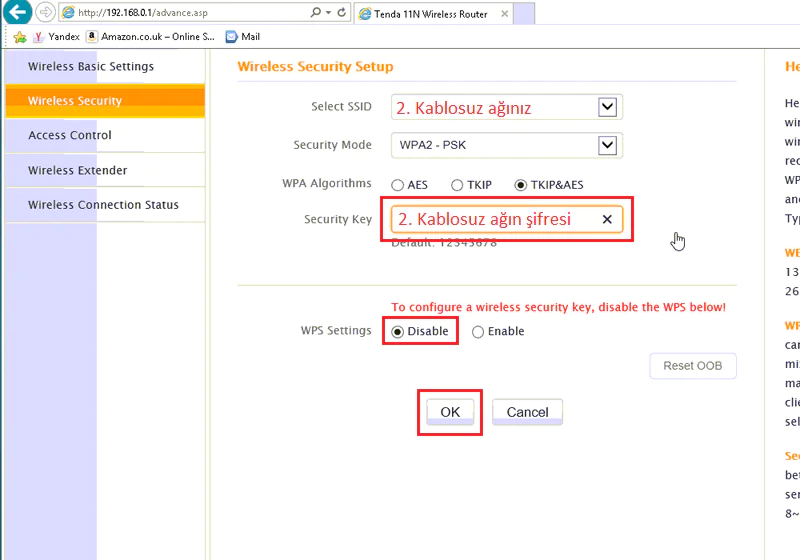
Task: Click OK to save settings
Action: pyautogui.click(x=450, y=412)
